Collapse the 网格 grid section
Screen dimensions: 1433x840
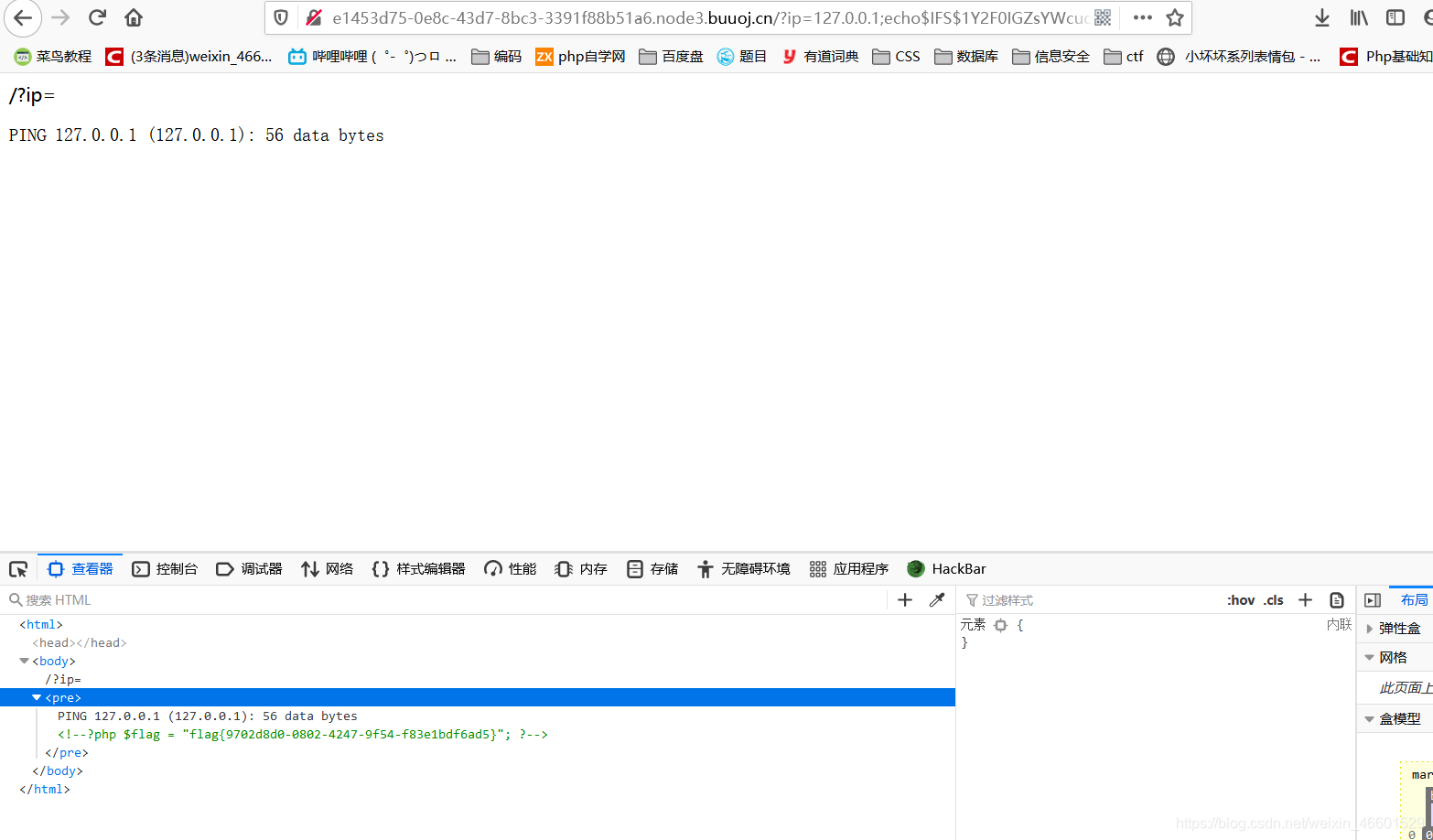click(1395, 658)
